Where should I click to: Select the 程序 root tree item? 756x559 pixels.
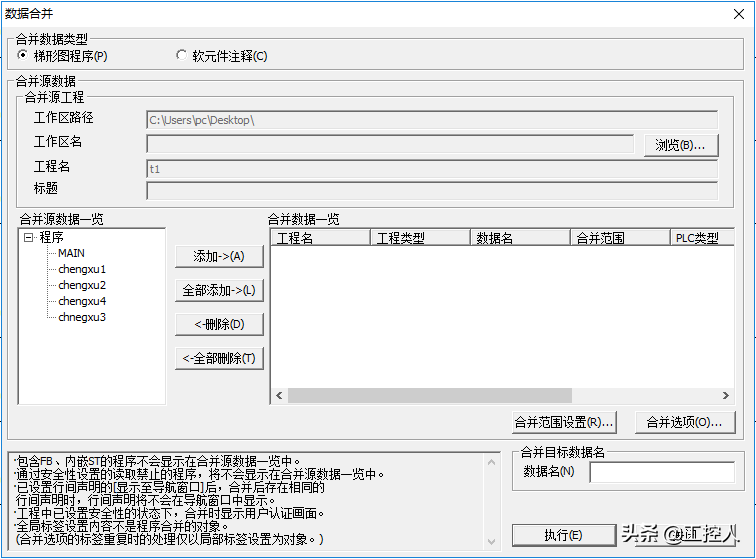click(x=52, y=237)
